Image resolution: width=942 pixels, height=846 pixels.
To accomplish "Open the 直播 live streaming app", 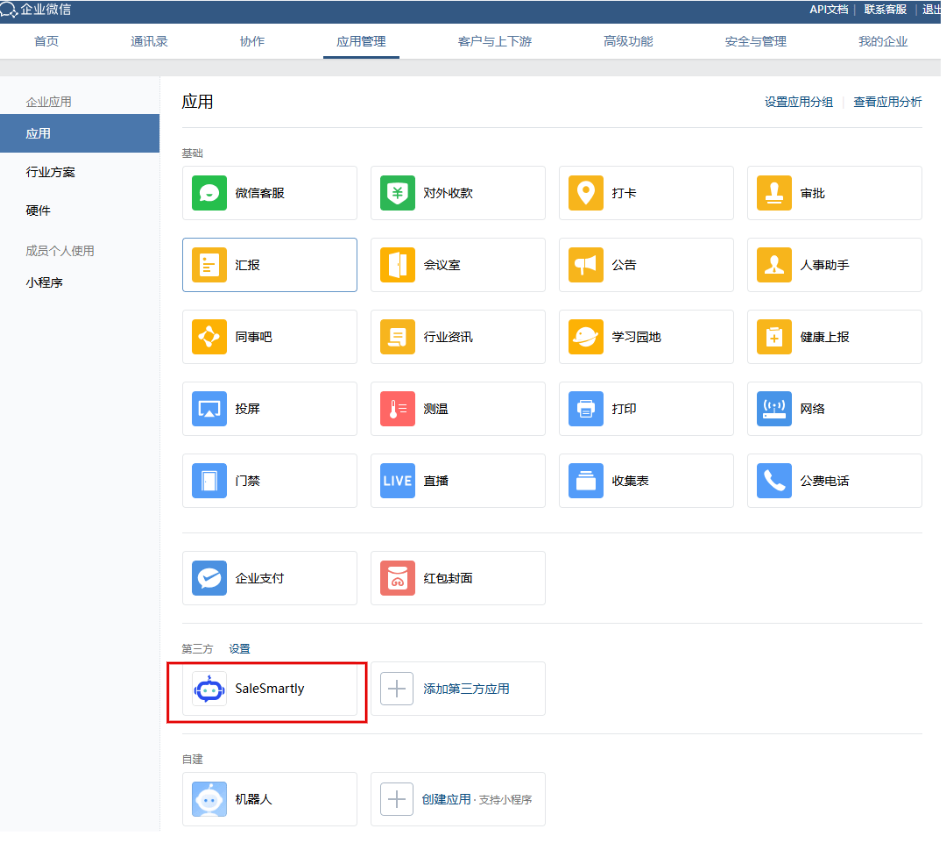I will pyautogui.click(x=457, y=480).
